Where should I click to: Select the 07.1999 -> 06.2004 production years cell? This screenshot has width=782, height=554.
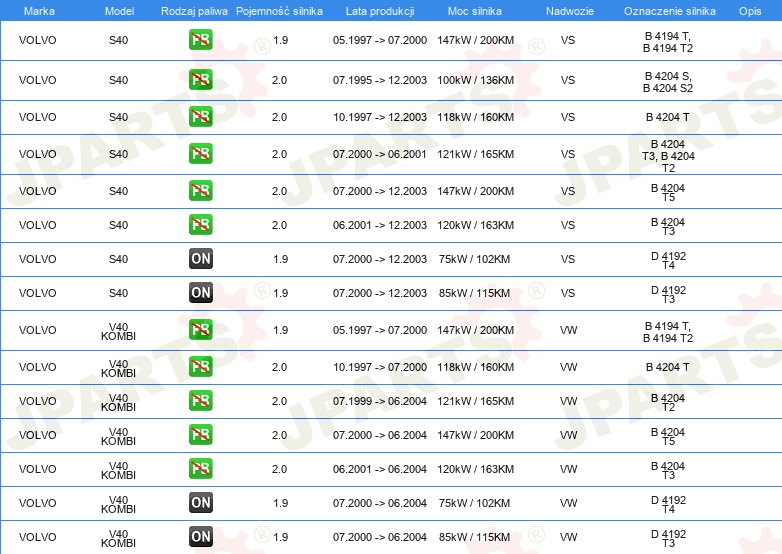[379, 401]
